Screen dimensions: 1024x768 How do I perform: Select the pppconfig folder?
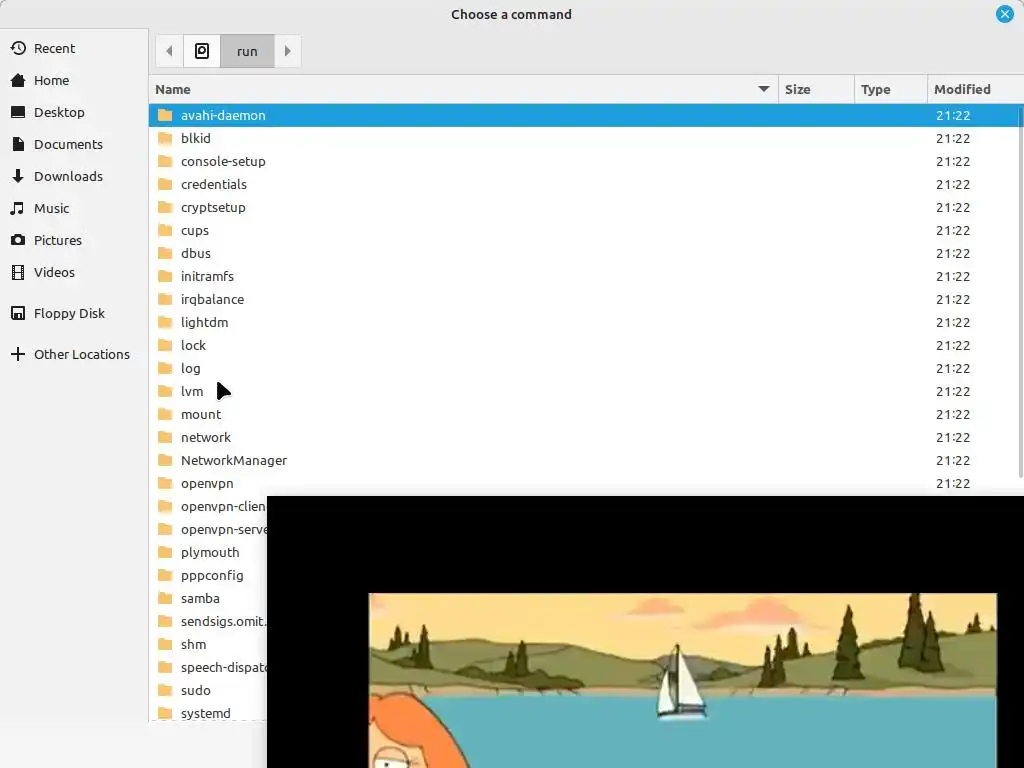tap(208, 575)
